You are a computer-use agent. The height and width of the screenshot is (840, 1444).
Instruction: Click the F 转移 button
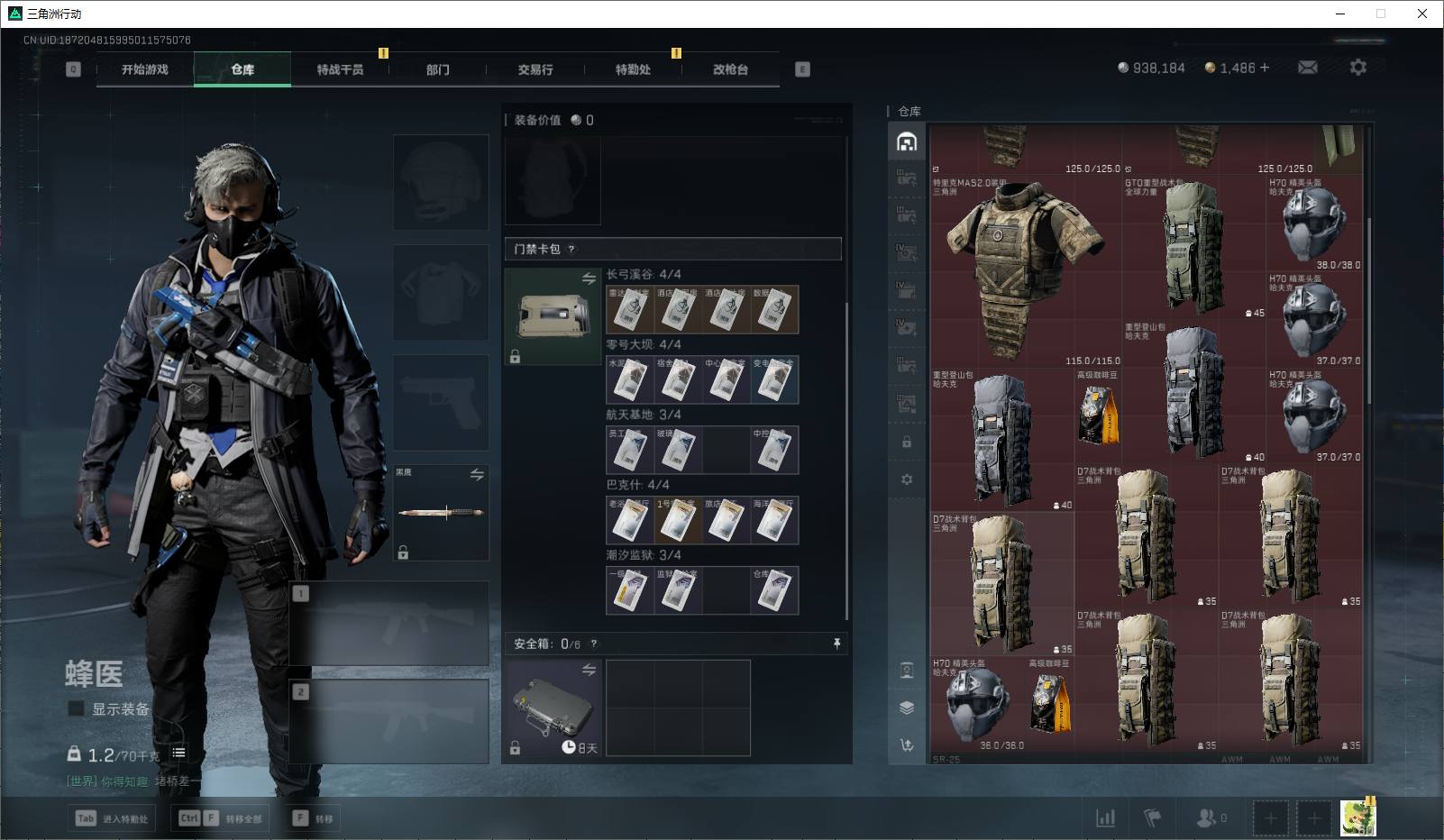(x=314, y=818)
